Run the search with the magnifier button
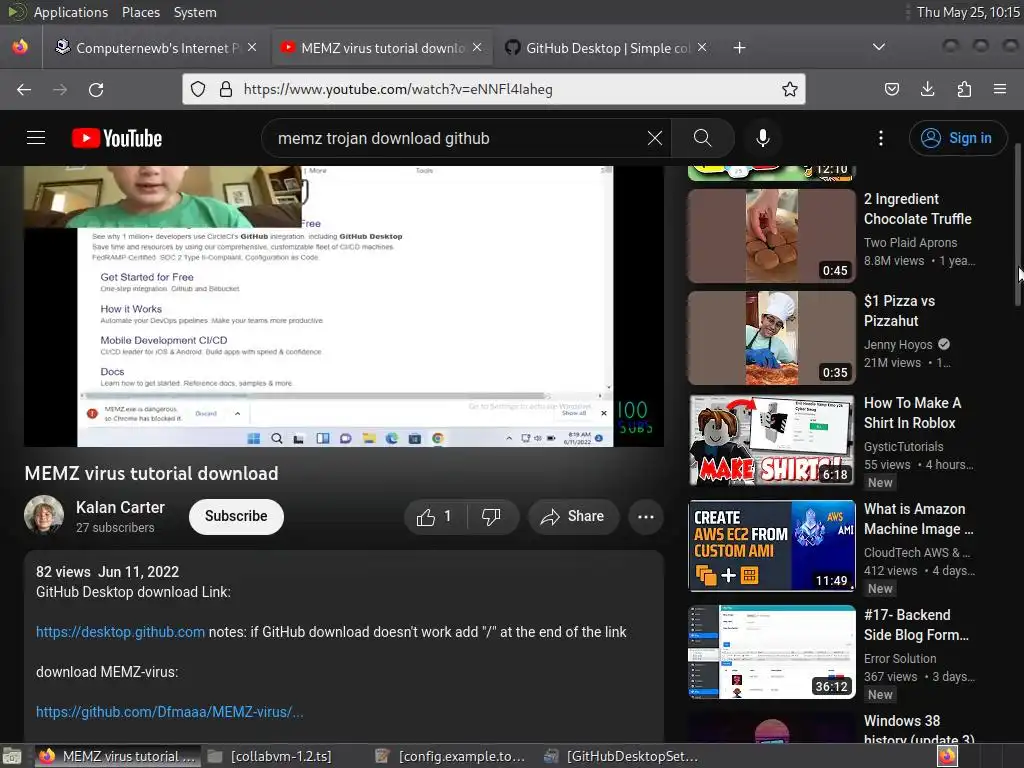 703,138
